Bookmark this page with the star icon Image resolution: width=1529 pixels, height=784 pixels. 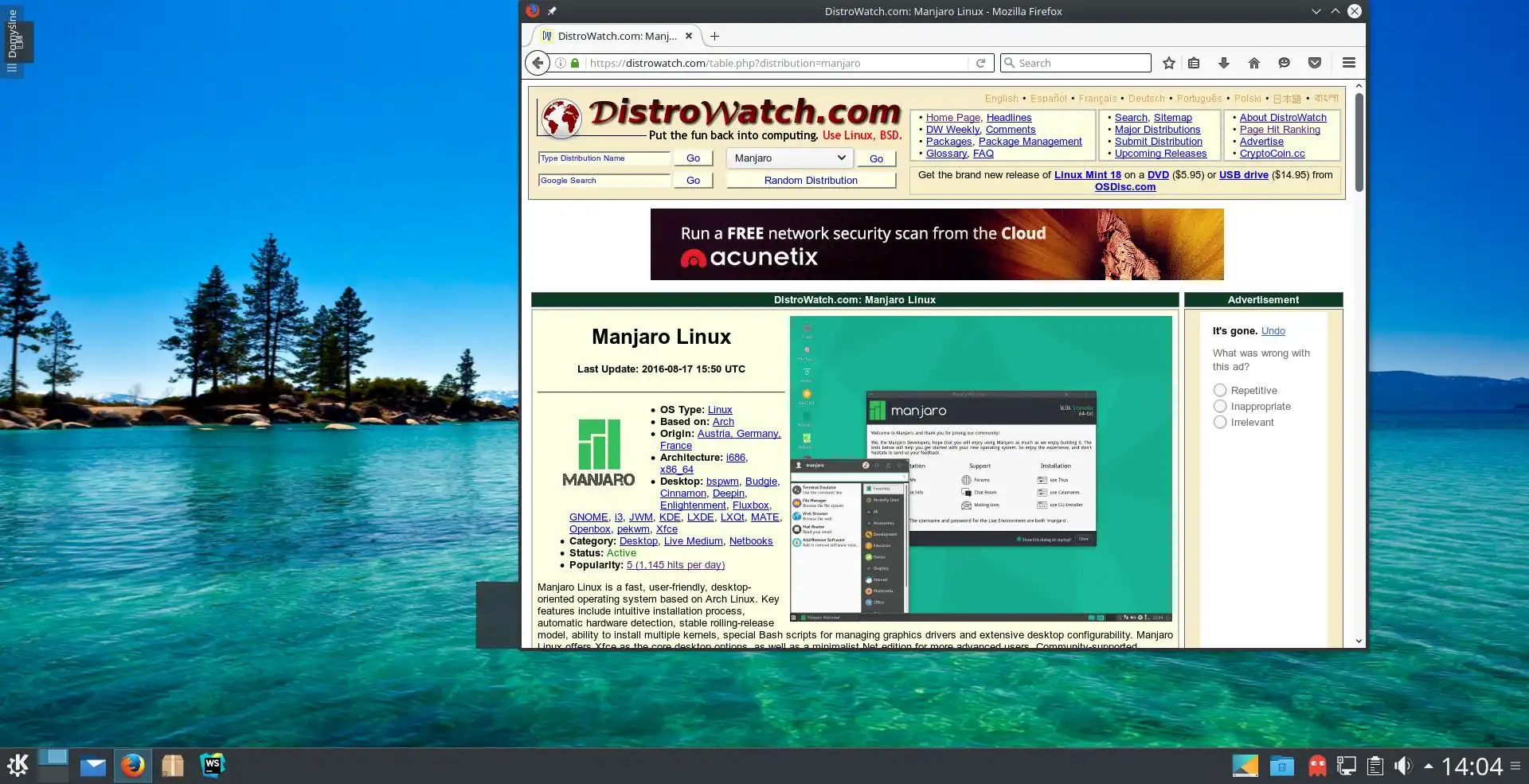pos(1168,63)
